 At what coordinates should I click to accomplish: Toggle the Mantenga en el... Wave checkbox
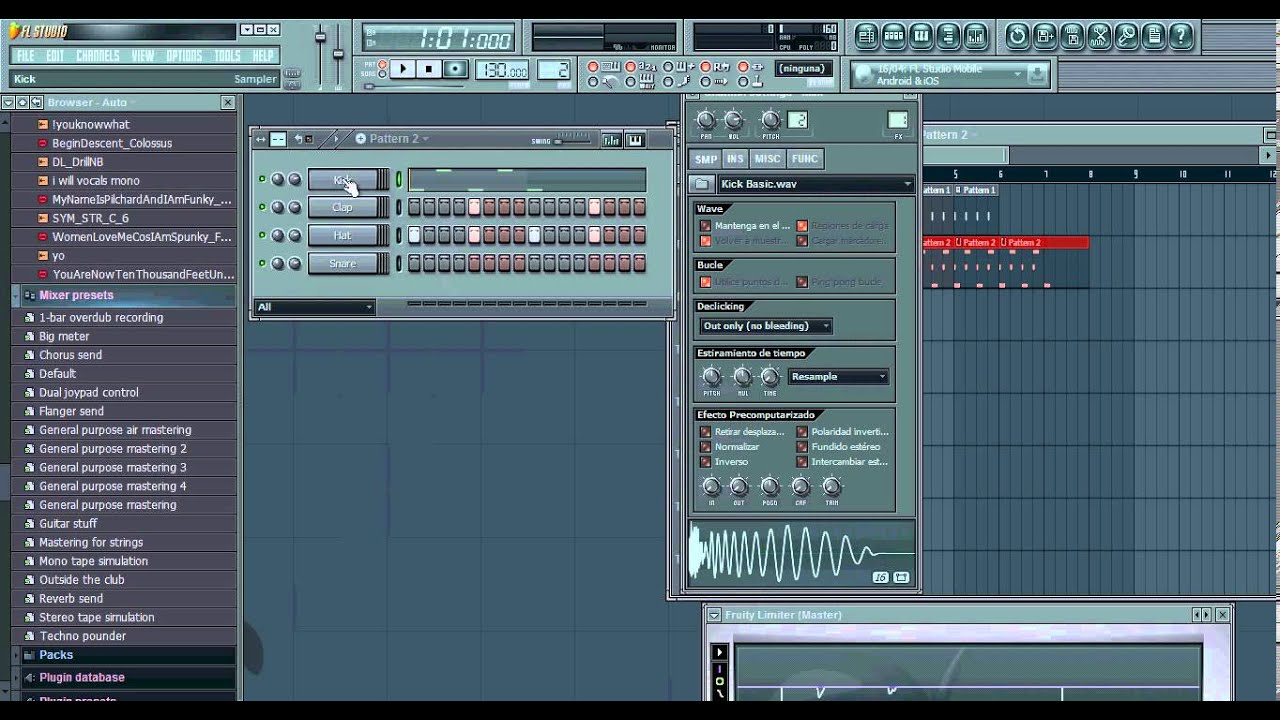click(x=706, y=226)
